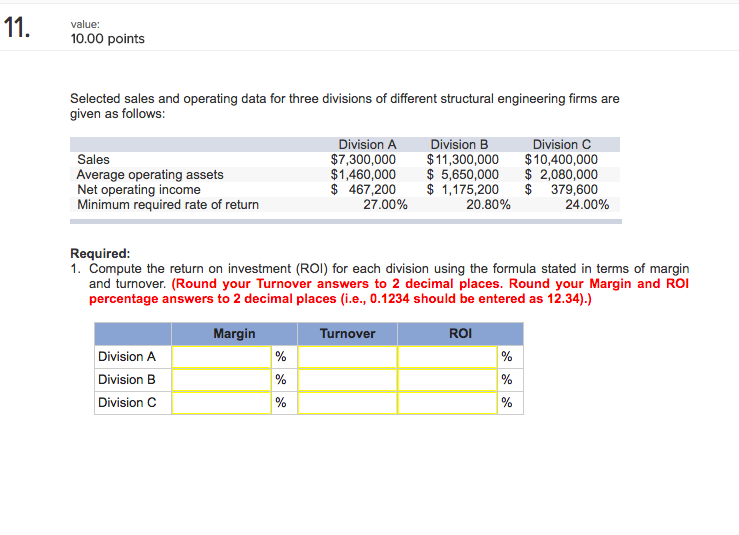
Task: Select the Division C Margin input box
Action: [x=221, y=403]
